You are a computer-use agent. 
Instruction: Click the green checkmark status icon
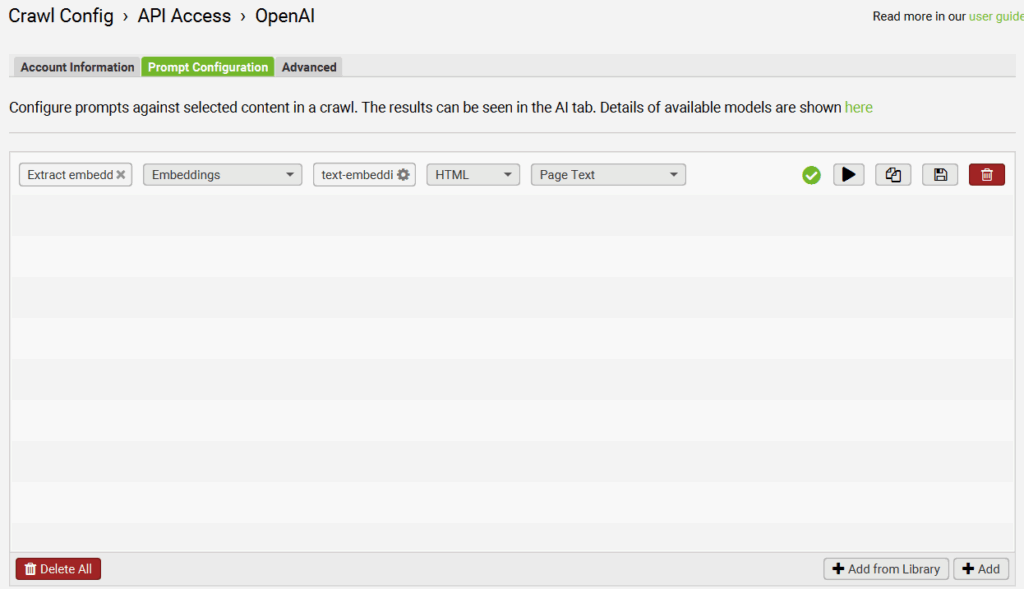[811, 175]
